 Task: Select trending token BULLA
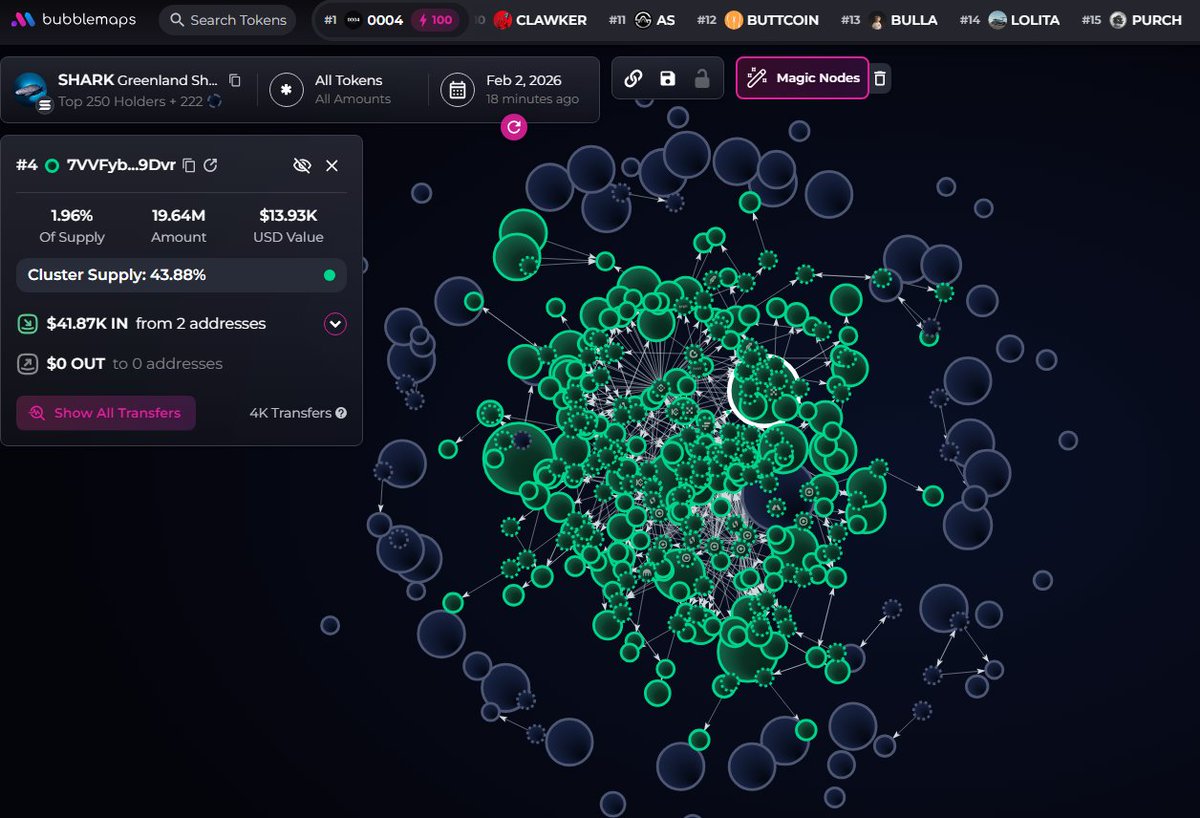[889, 20]
